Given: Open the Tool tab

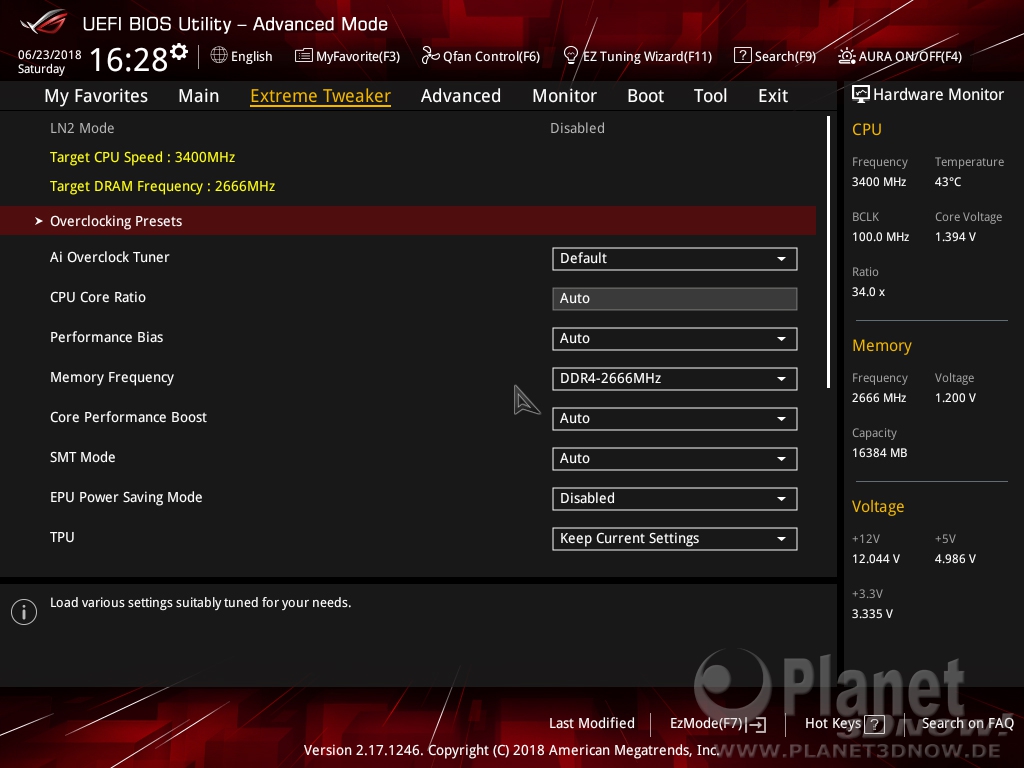Looking at the screenshot, I should click(x=711, y=96).
